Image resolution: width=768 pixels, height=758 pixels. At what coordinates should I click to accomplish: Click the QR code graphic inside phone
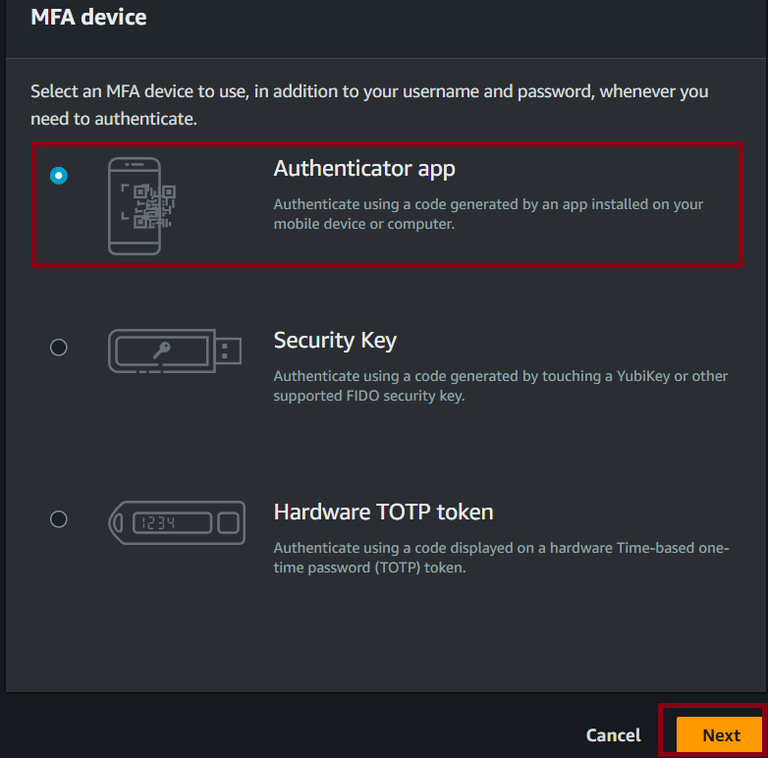(149, 203)
